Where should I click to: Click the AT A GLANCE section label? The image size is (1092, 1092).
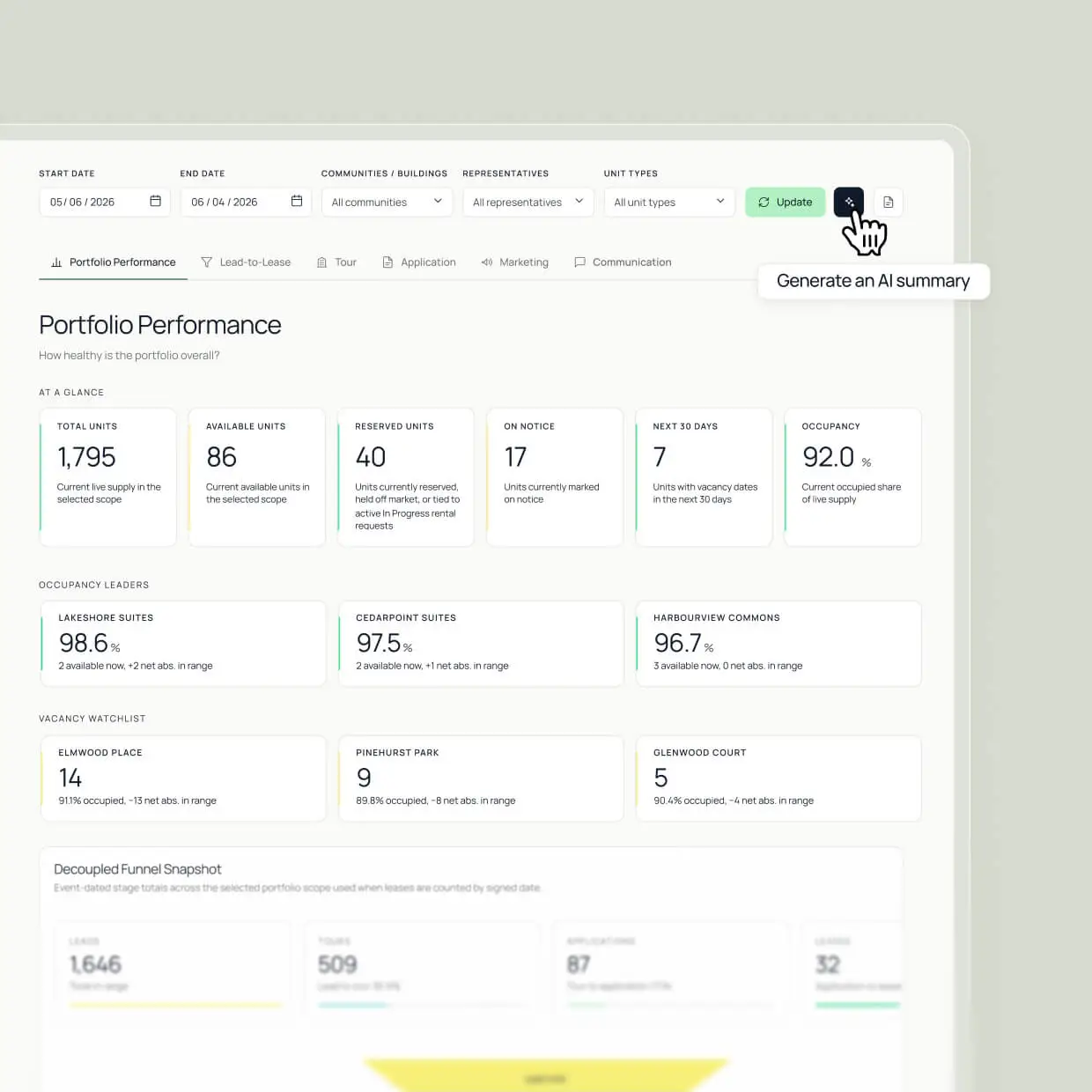tap(71, 393)
